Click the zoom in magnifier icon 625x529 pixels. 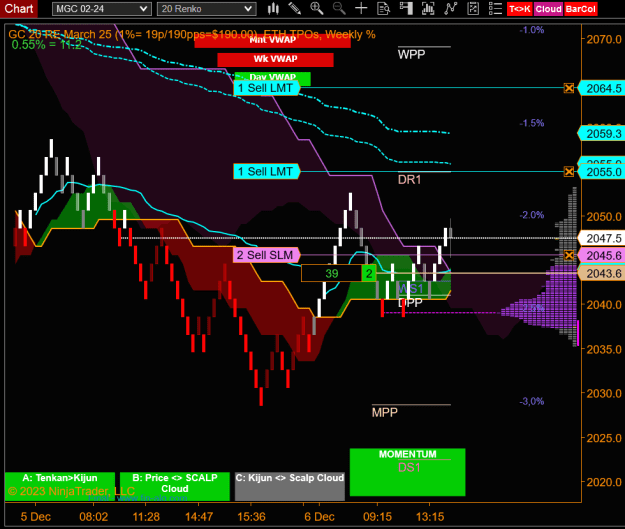[x=317, y=8]
